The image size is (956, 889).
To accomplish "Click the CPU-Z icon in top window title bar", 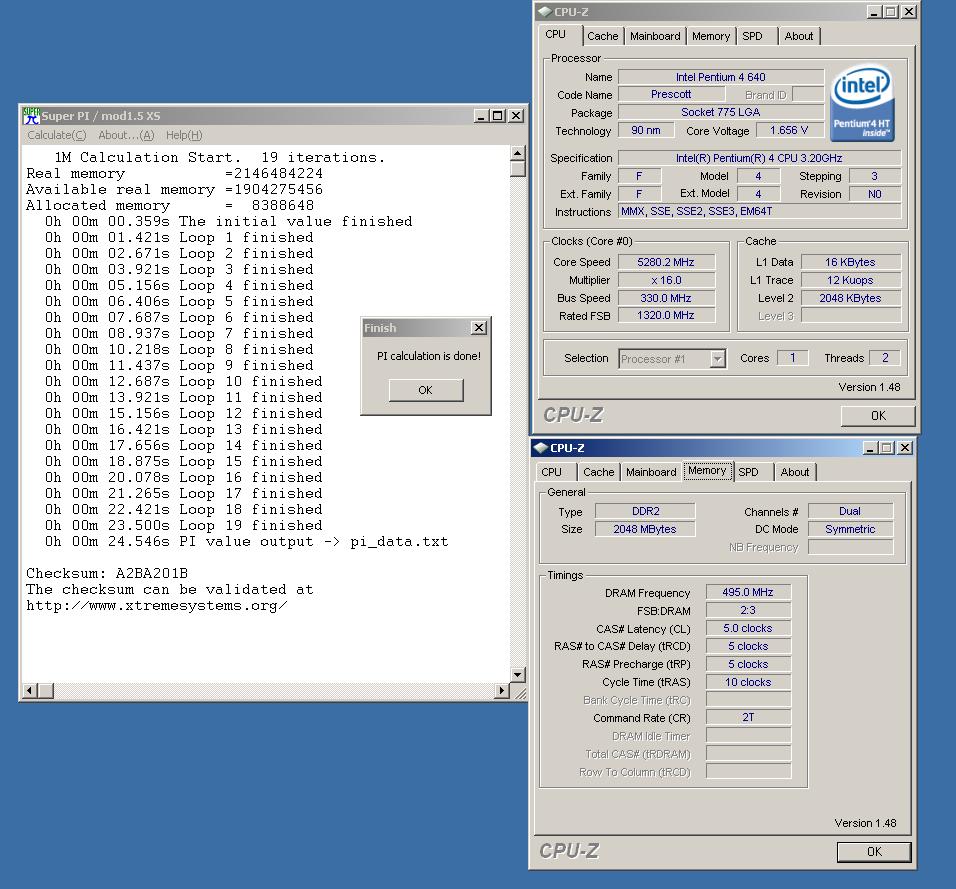I will 545,12.
